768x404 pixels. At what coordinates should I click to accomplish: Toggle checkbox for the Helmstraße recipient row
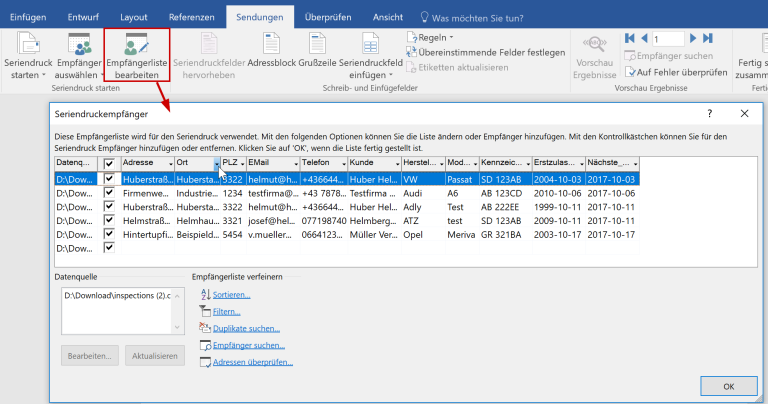pyautogui.click(x=109, y=220)
